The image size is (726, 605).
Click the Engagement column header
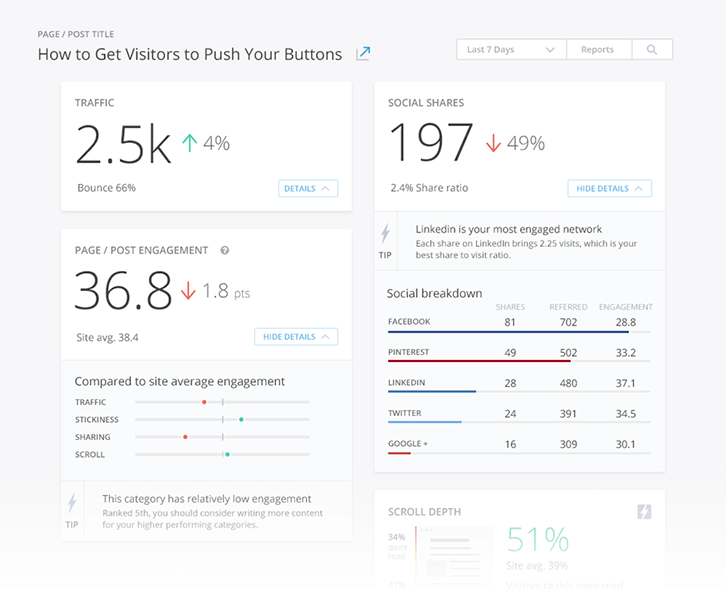pyautogui.click(x=626, y=307)
